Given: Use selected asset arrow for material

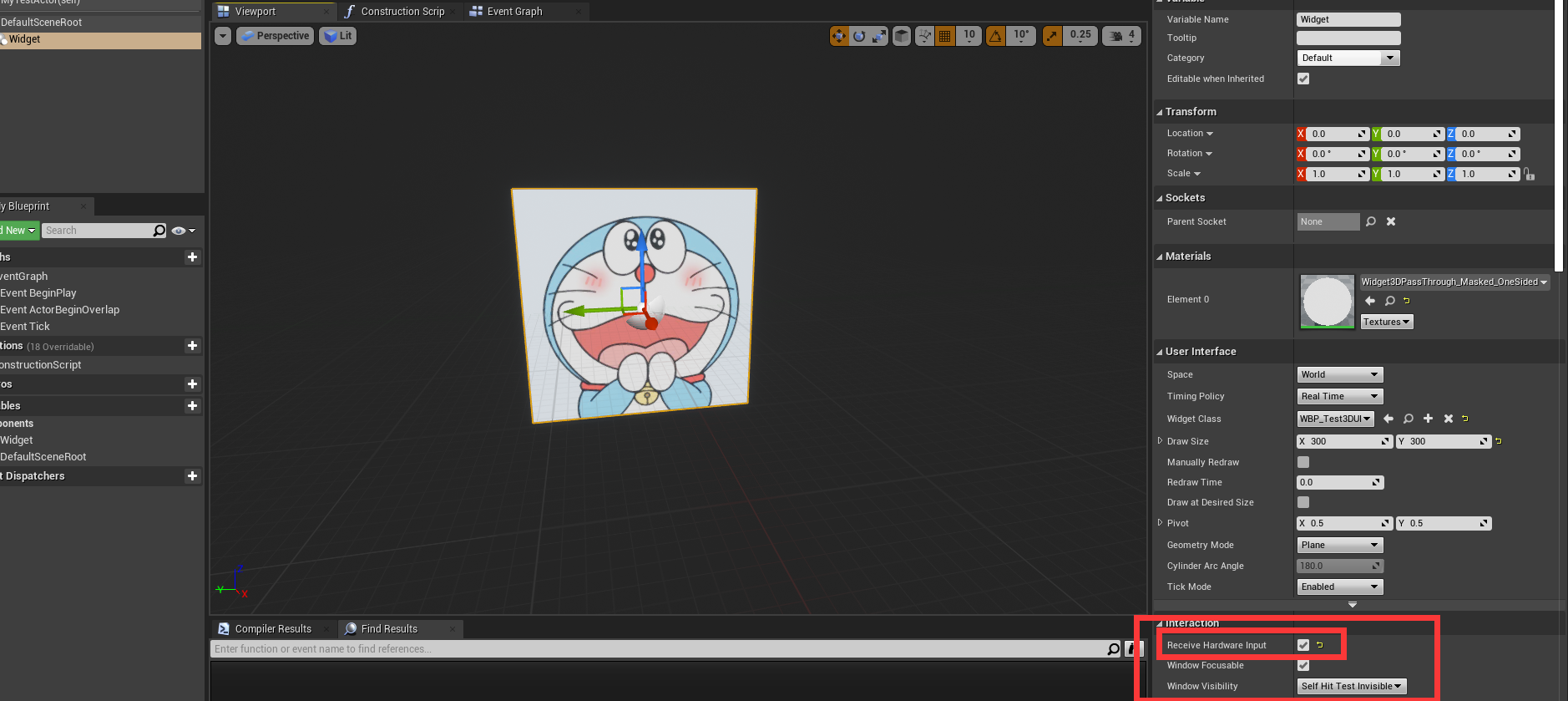Looking at the screenshot, I should [1370, 301].
